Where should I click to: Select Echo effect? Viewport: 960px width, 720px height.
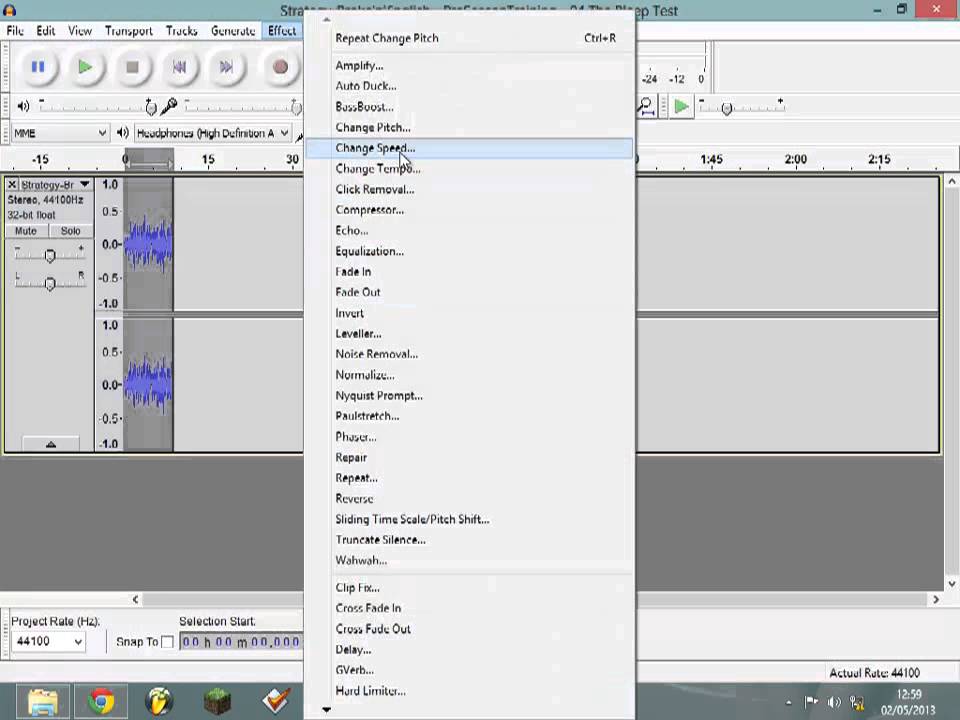click(x=470, y=230)
